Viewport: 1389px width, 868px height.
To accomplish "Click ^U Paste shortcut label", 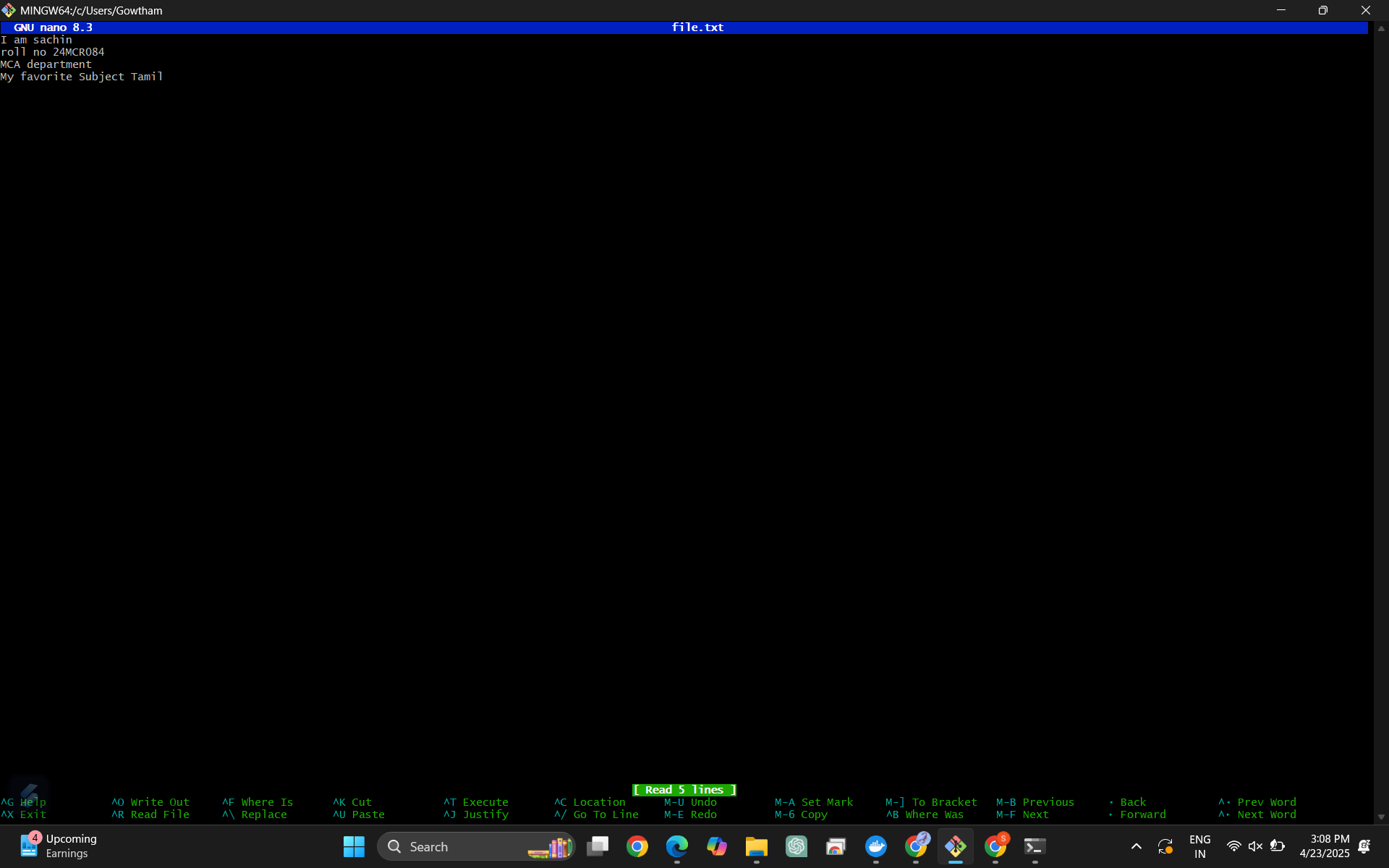I will point(359,814).
